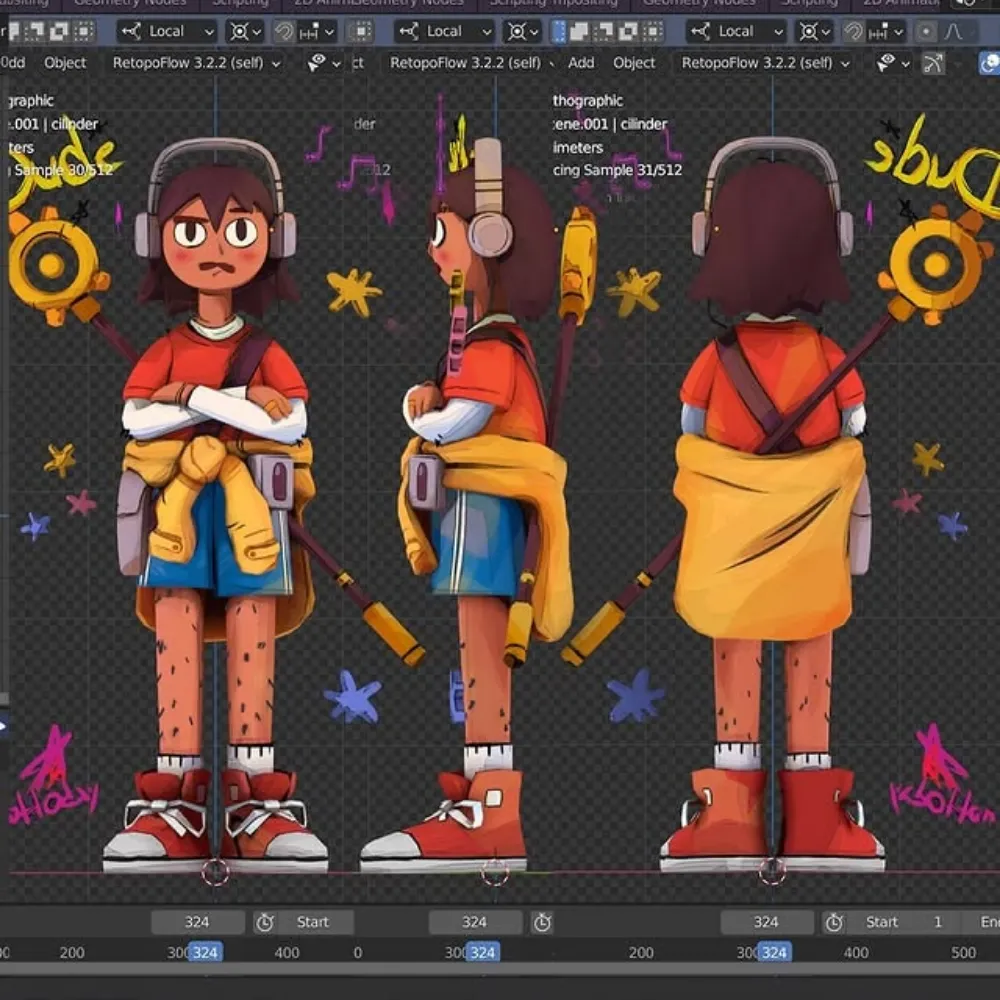Toggle the proportional editing circle icon
Viewport: 1000px width, 1000px height.
926,31
